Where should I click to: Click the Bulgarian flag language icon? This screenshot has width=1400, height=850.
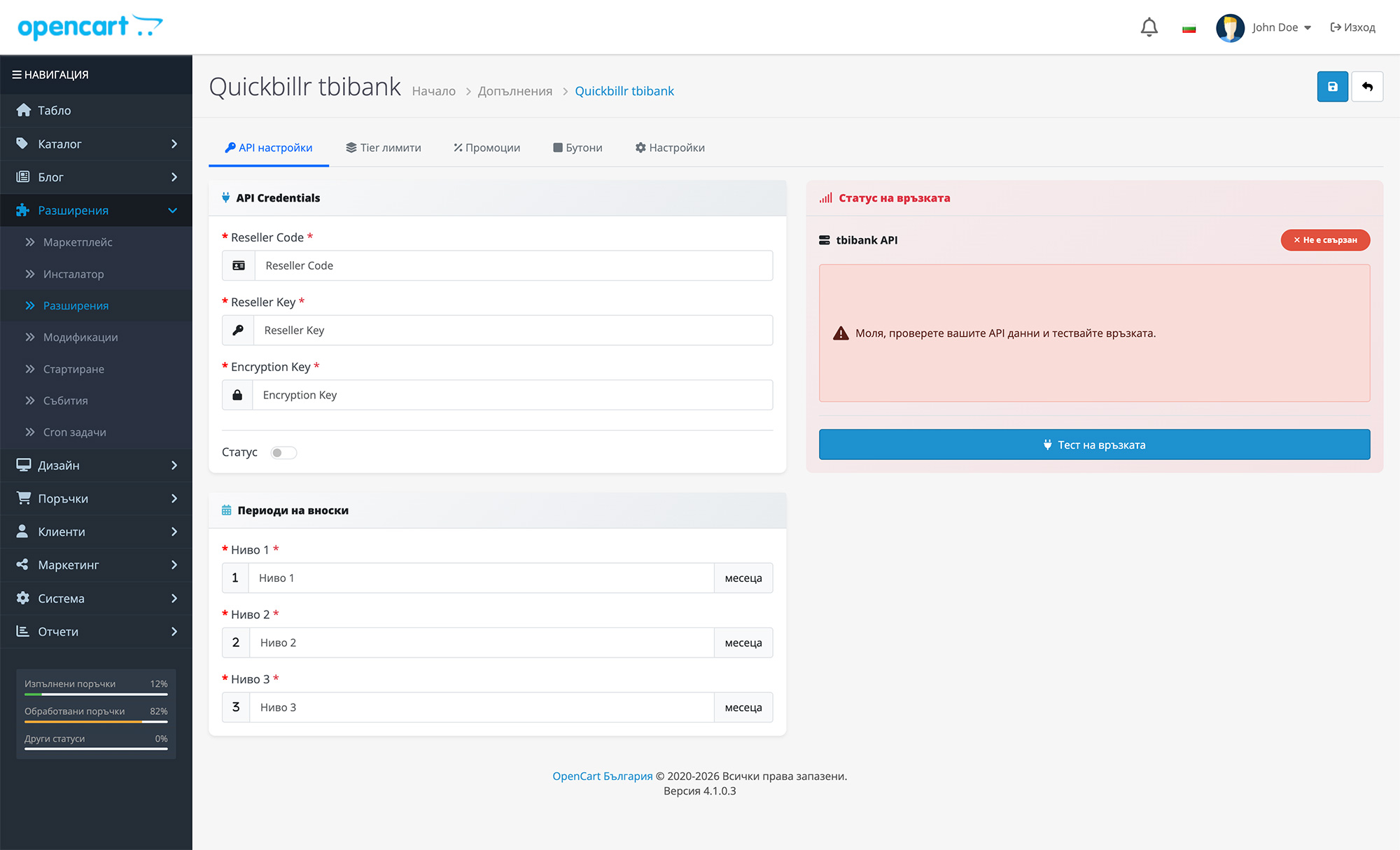click(1189, 28)
